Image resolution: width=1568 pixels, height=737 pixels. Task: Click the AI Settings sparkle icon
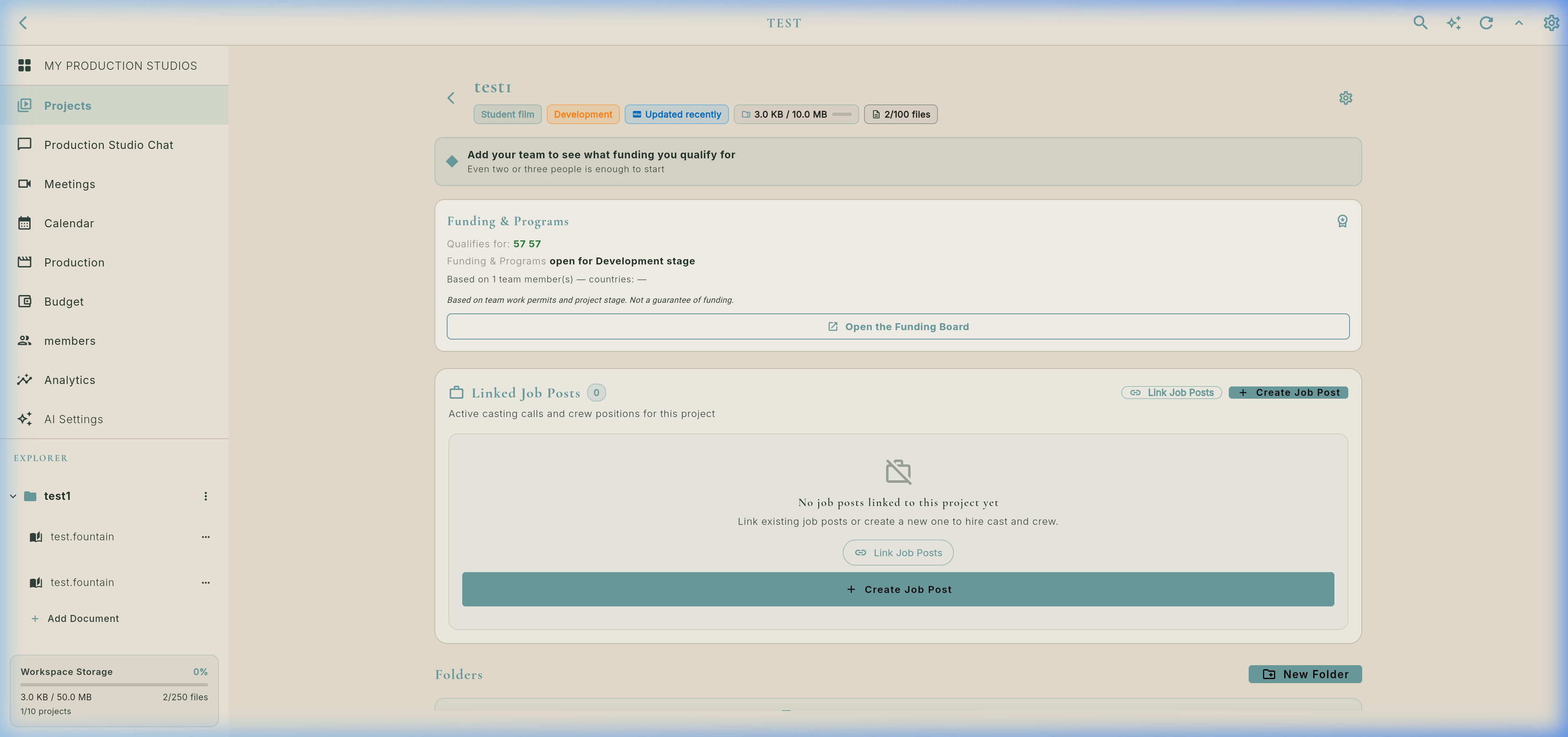[24, 418]
